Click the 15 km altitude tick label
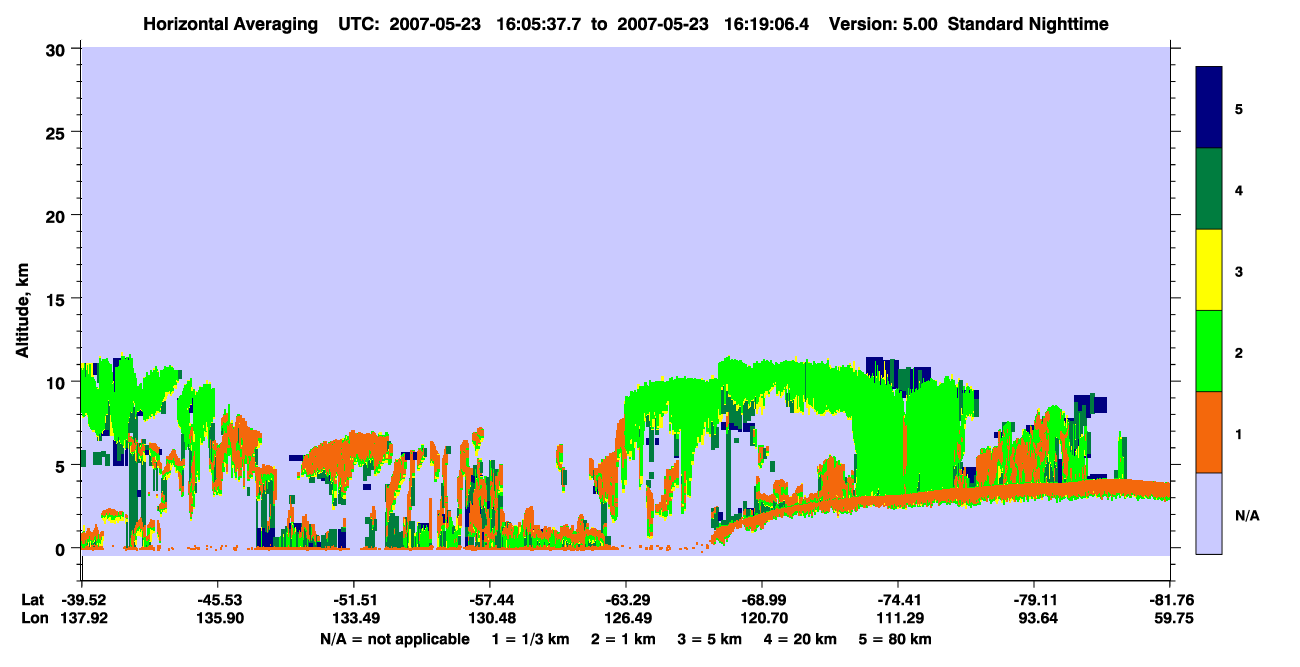 (x=57, y=299)
